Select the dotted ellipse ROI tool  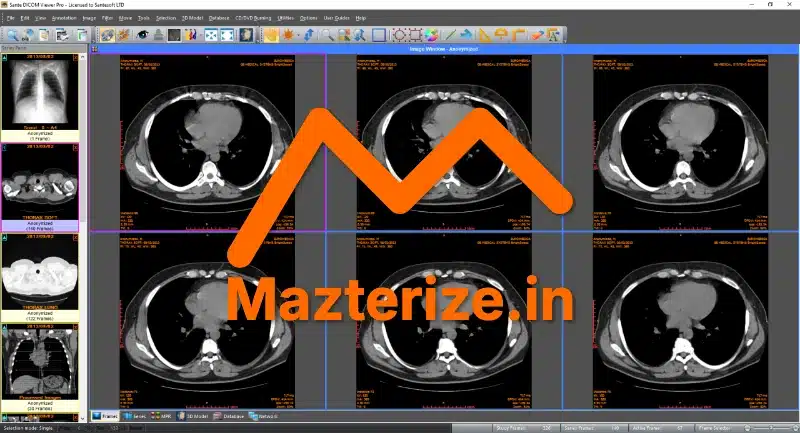pos(398,35)
